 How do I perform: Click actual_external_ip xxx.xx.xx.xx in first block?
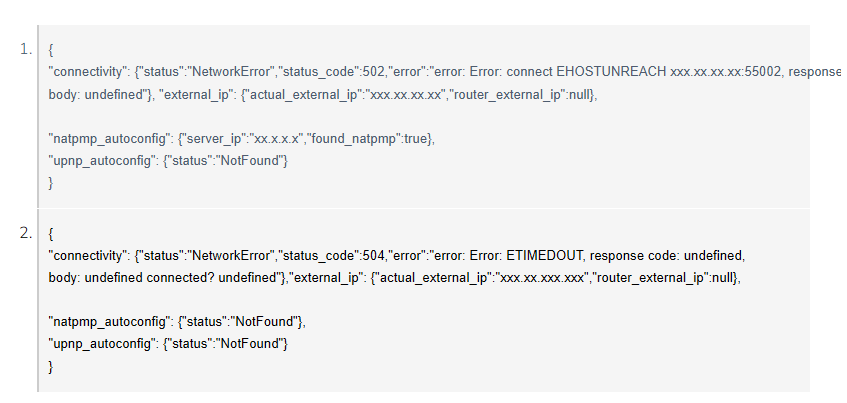406,95
